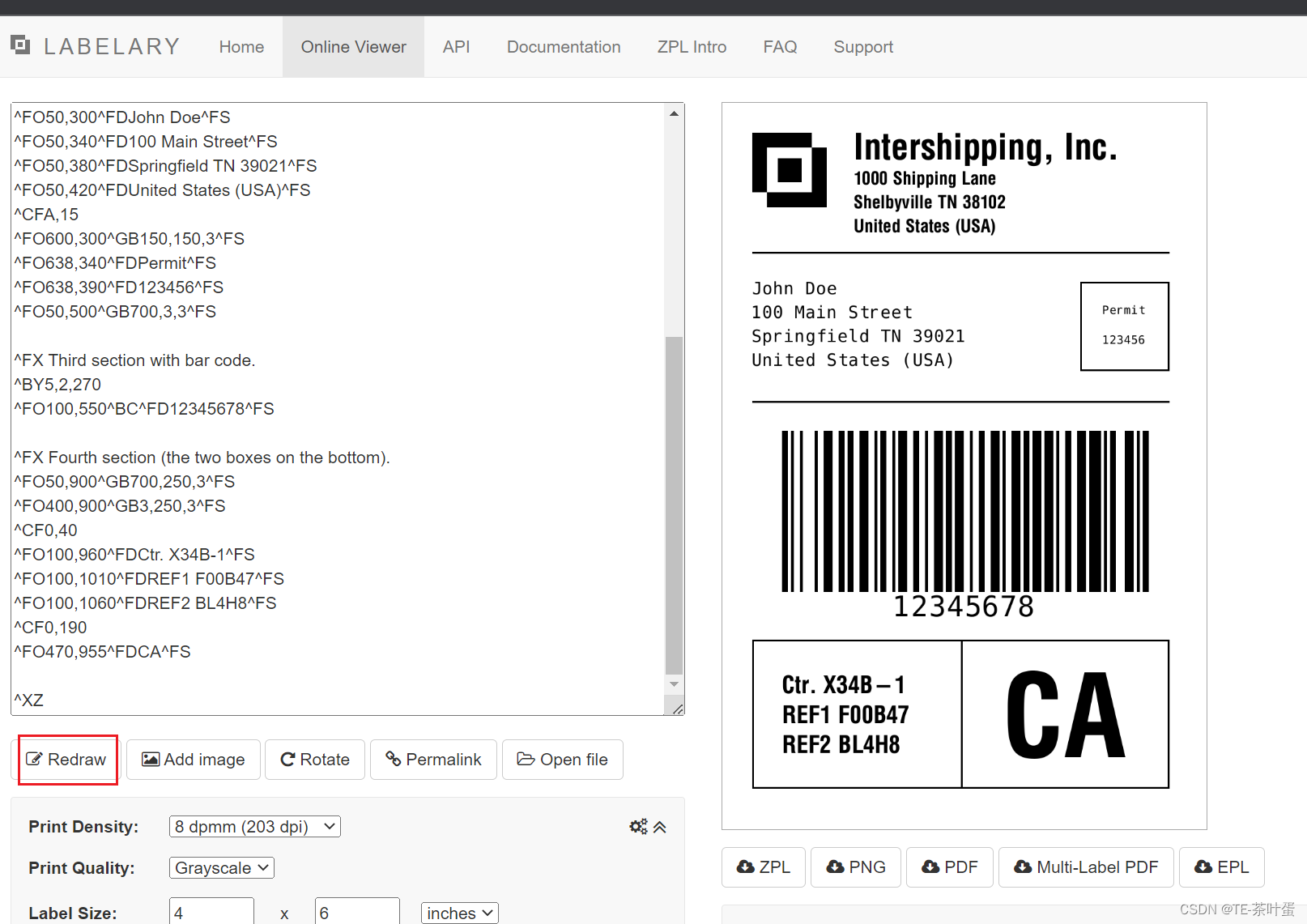Create a Permalink for this label
The image size is (1307, 924).
click(x=433, y=760)
